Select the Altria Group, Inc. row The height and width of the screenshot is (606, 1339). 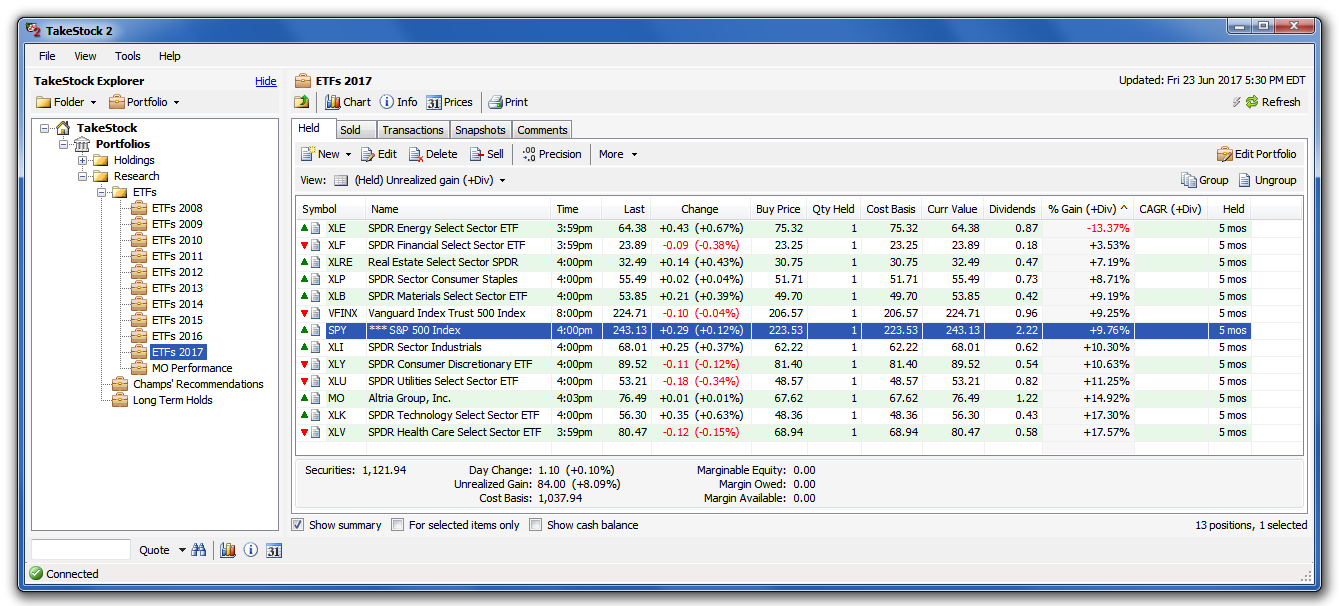click(774, 398)
